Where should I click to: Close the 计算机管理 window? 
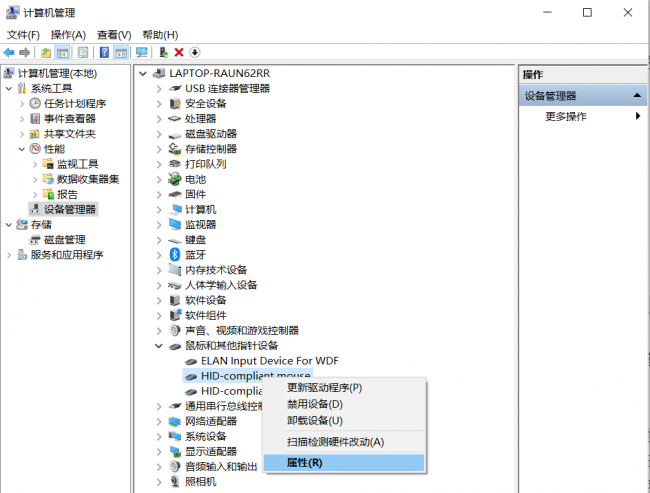point(628,12)
